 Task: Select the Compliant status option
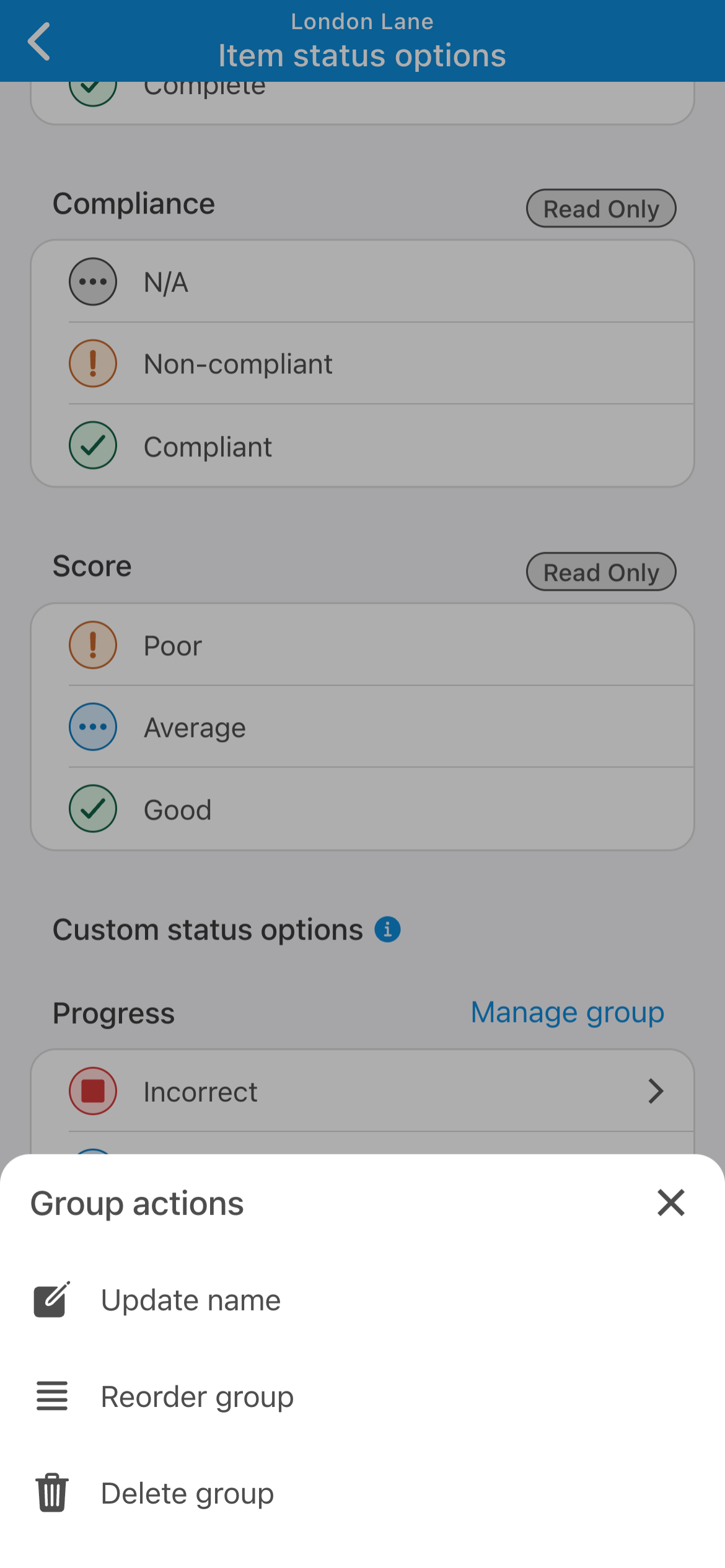(208, 446)
